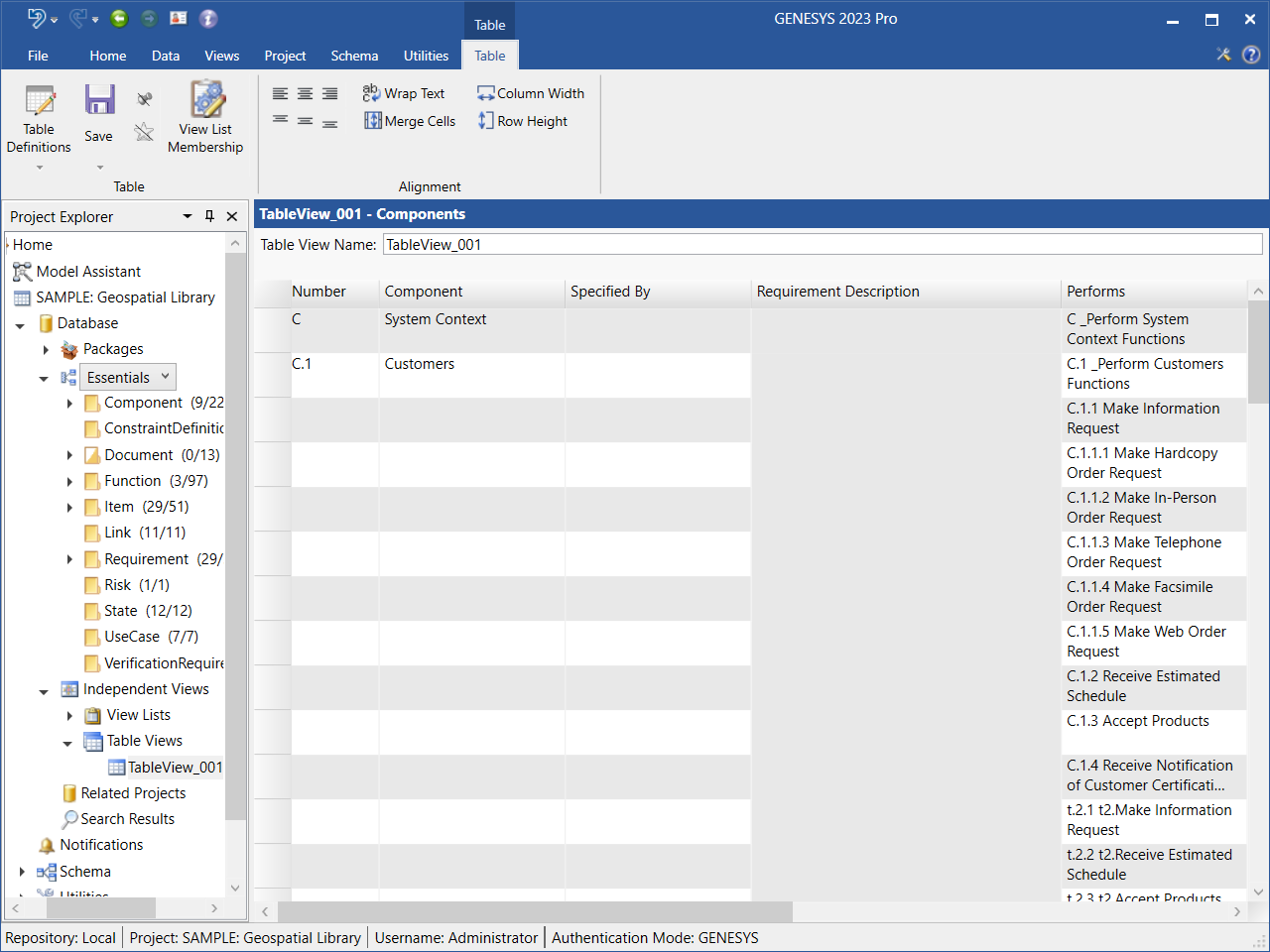Switch to the Data ribbon tab
Image resolution: width=1270 pixels, height=952 pixels.
point(166,56)
